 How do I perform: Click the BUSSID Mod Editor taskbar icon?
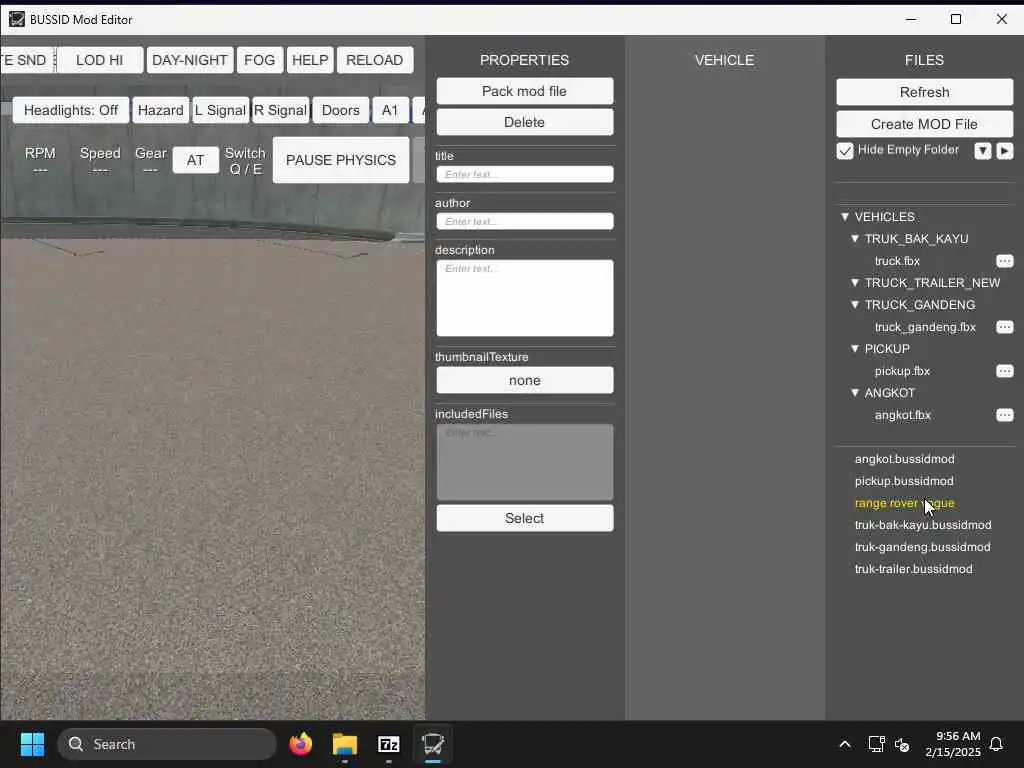[432, 744]
